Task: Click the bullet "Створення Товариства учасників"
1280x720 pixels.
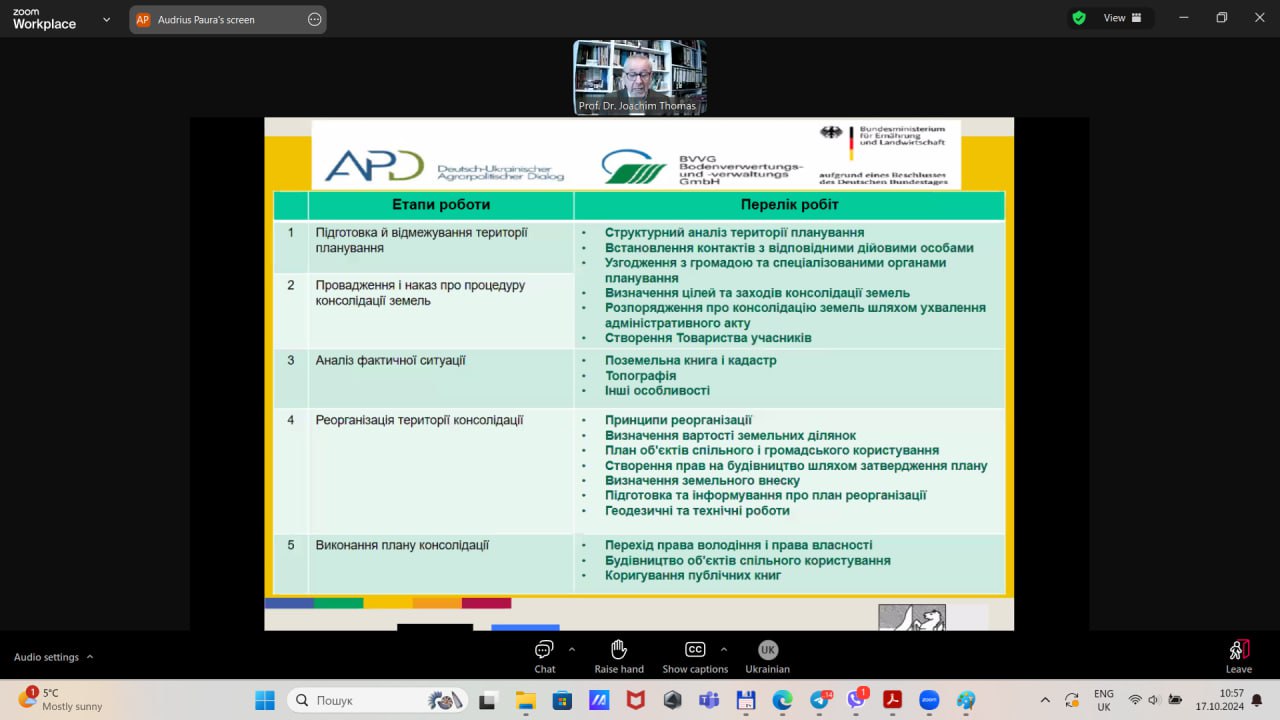Action: tap(708, 338)
